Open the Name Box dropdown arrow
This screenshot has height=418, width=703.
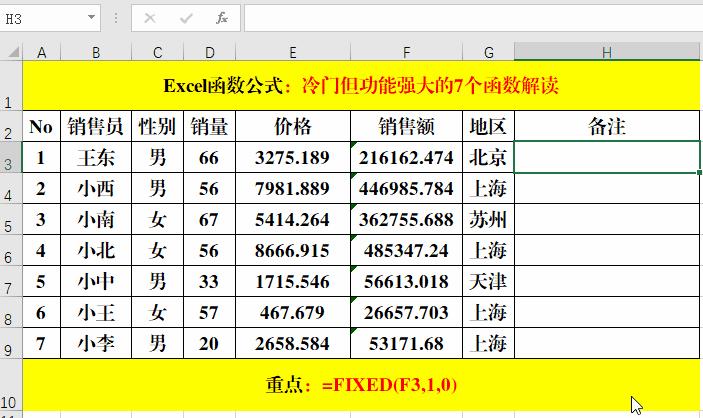[91, 17]
